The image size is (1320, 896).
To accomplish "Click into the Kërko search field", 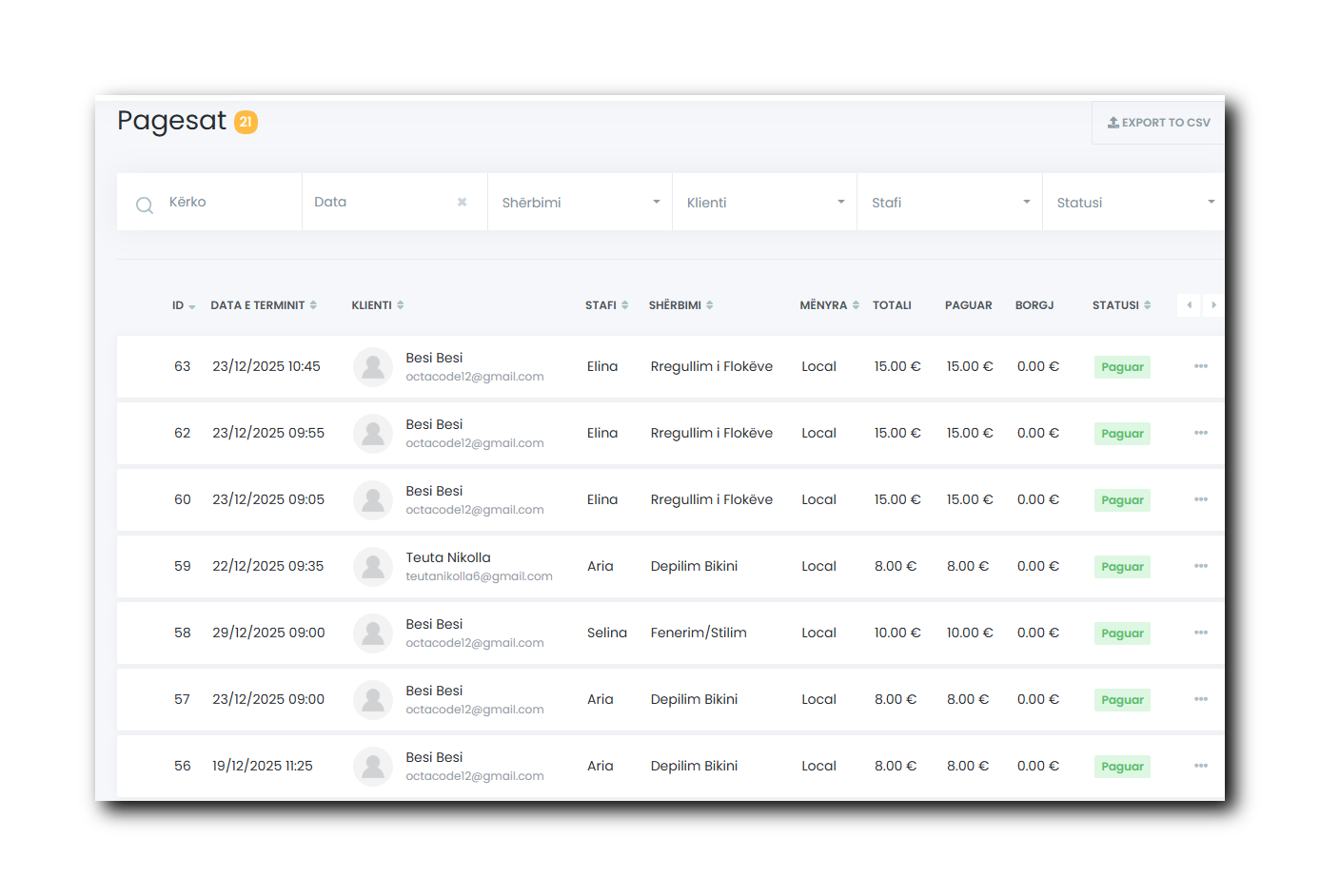I will pos(228,202).
